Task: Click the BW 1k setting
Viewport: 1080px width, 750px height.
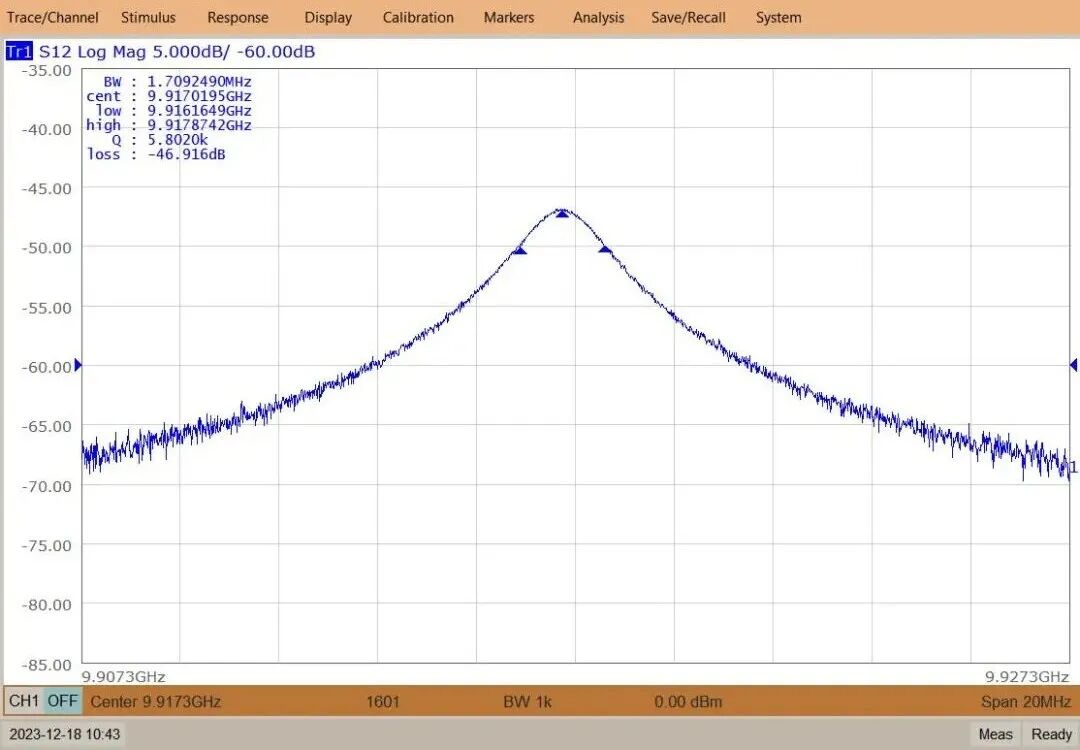Action: [528, 702]
